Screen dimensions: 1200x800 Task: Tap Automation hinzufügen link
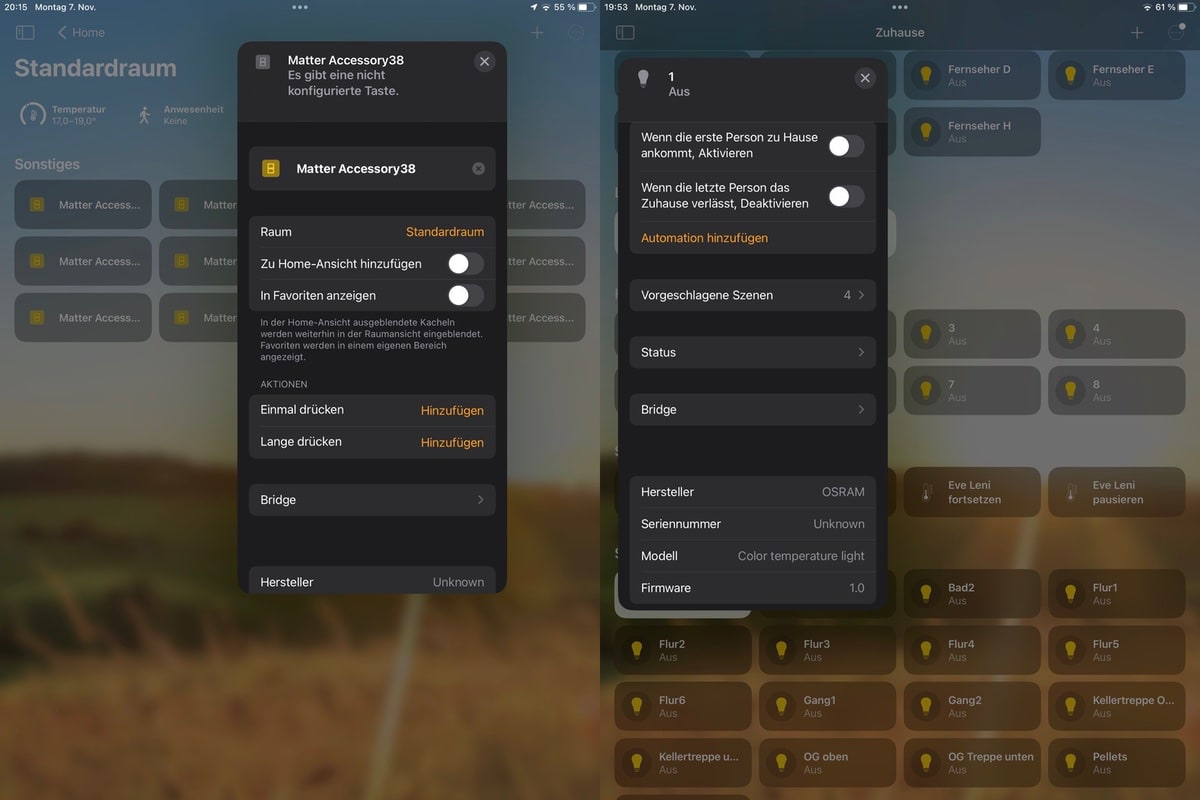(704, 238)
